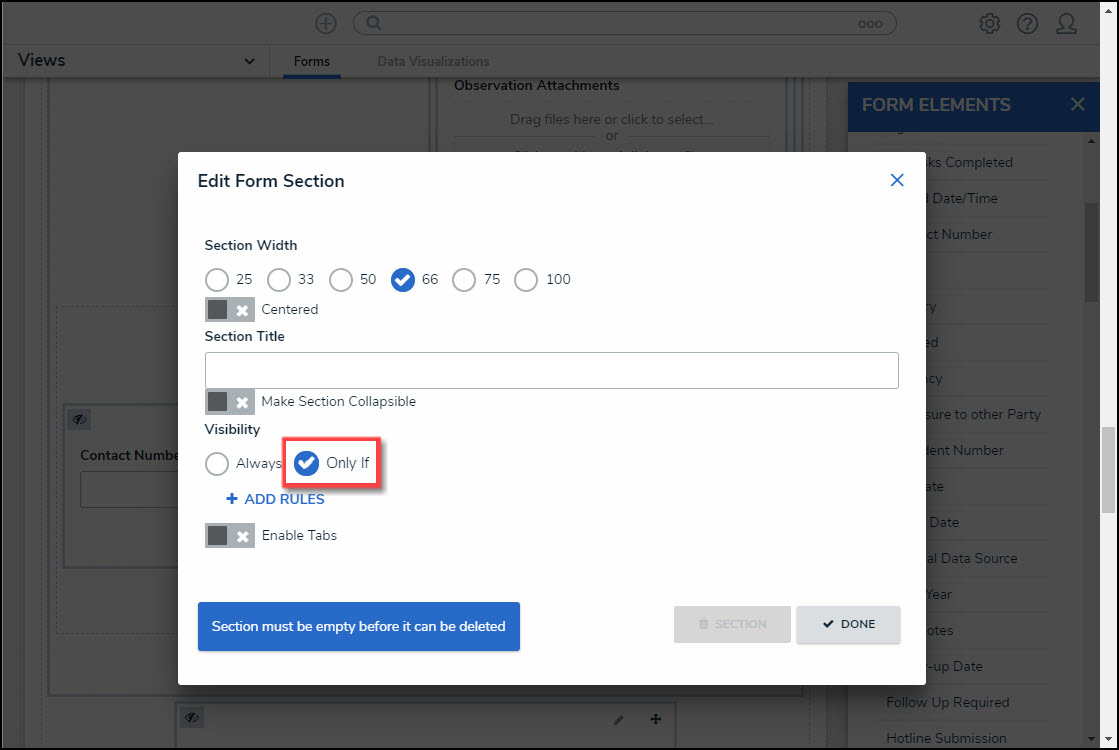Switch to the Data Visualizations tab
Viewport: 1119px width, 750px height.
pos(433,62)
